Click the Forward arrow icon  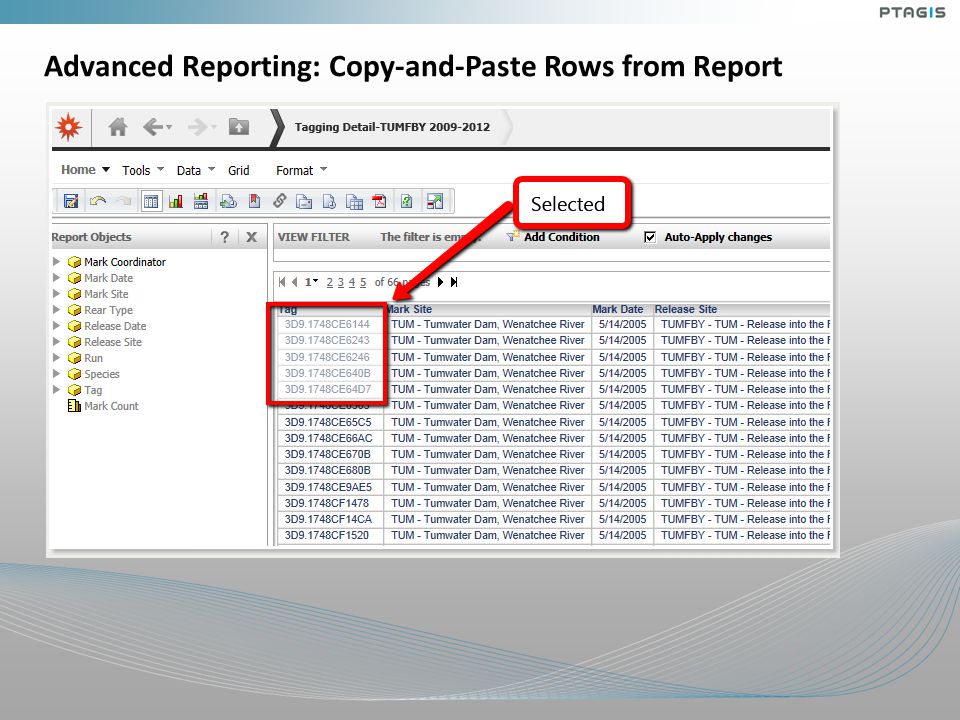(x=198, y=127)
